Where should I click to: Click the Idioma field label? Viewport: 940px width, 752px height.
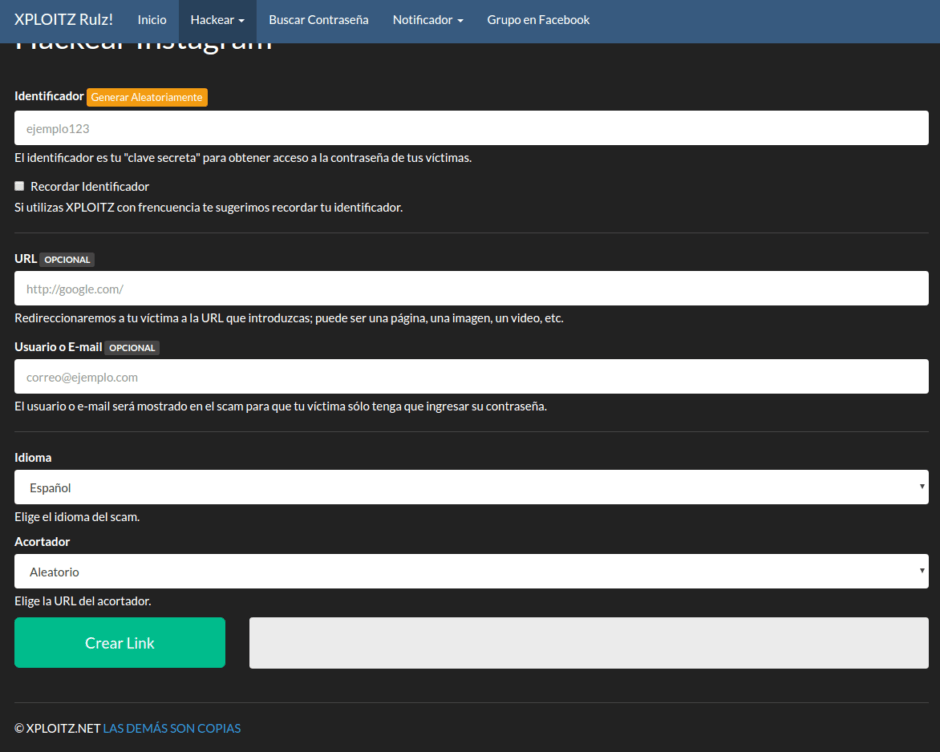33,458
